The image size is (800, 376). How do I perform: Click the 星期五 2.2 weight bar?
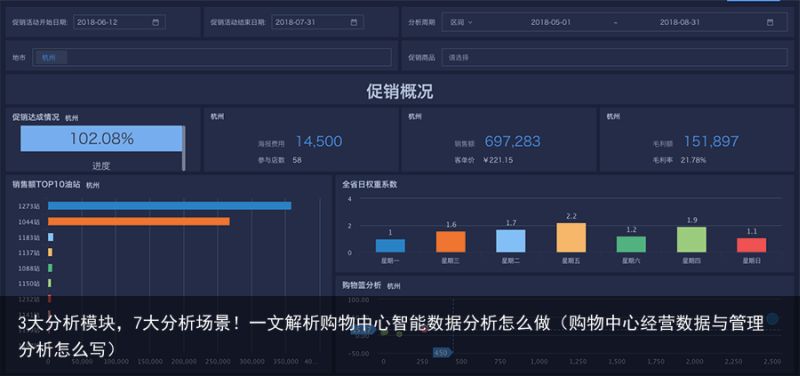click(571, 238)
